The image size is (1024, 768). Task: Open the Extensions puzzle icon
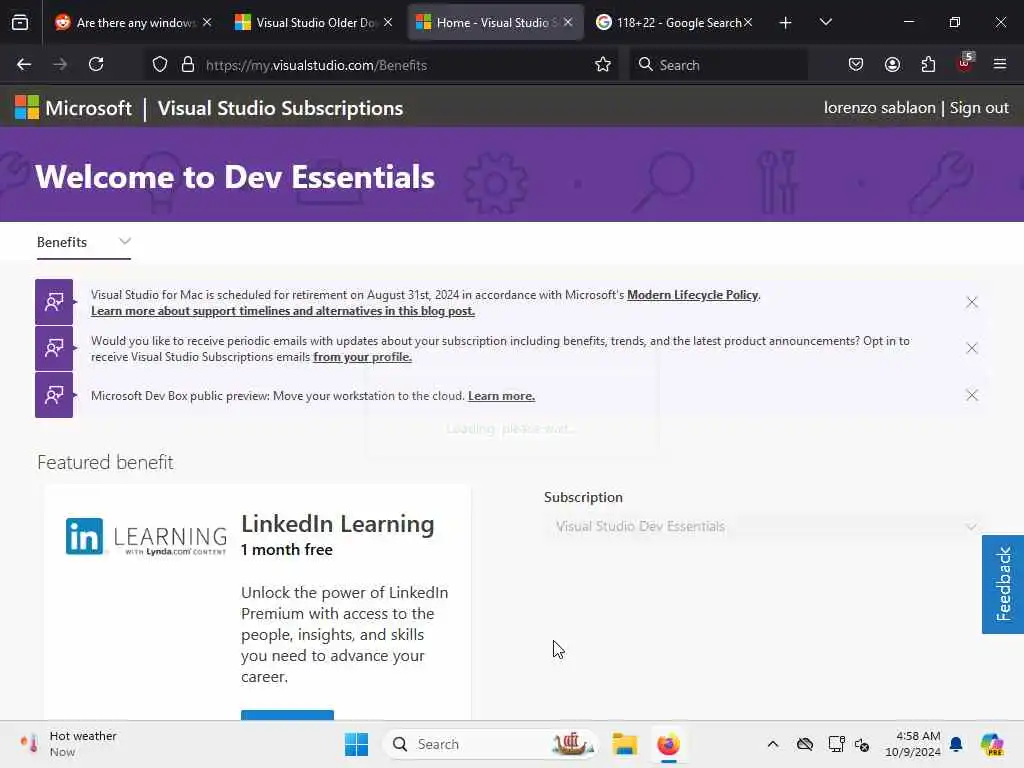click(928, 64)
